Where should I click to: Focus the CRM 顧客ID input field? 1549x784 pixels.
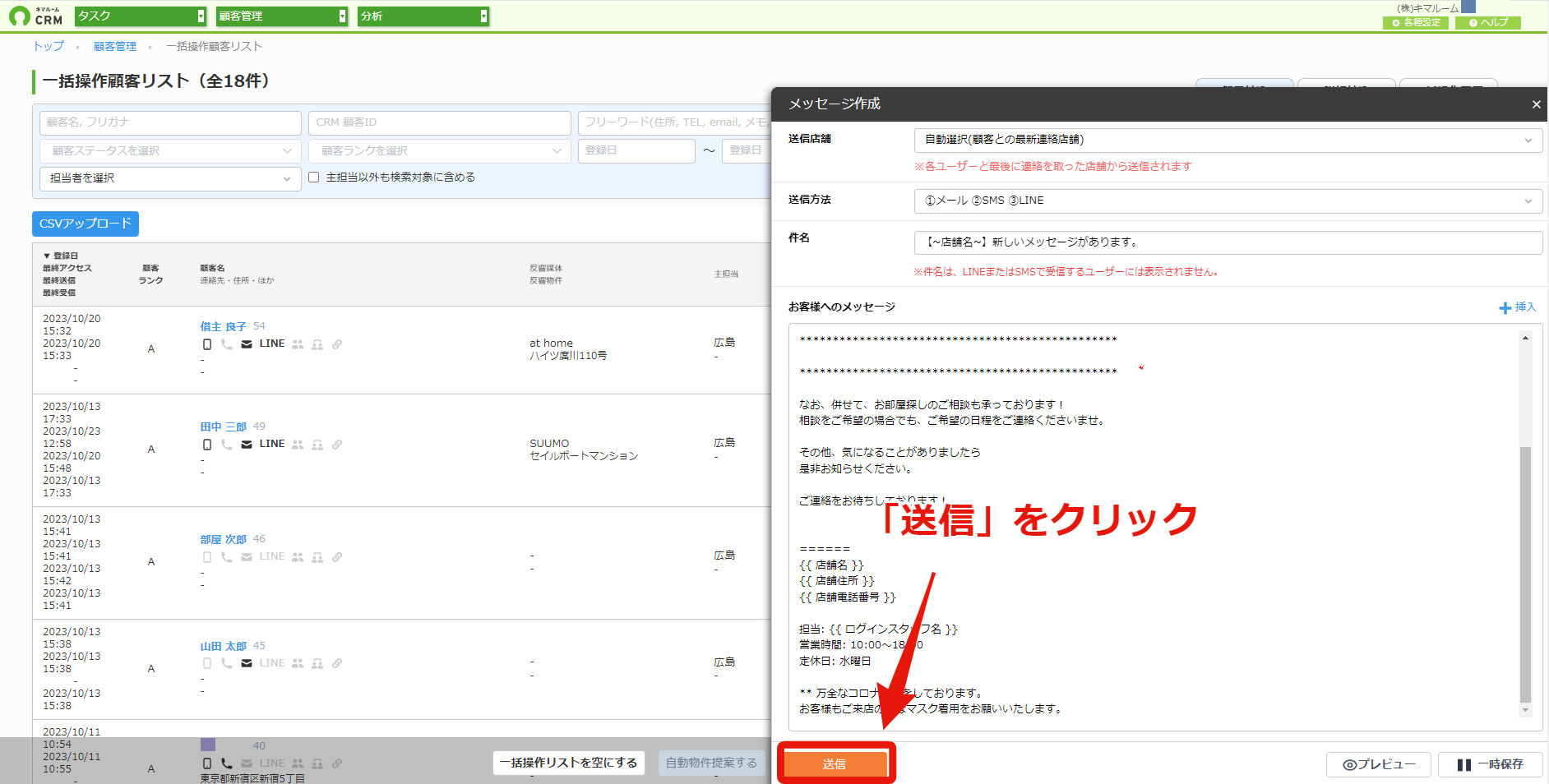click(440, 122)
